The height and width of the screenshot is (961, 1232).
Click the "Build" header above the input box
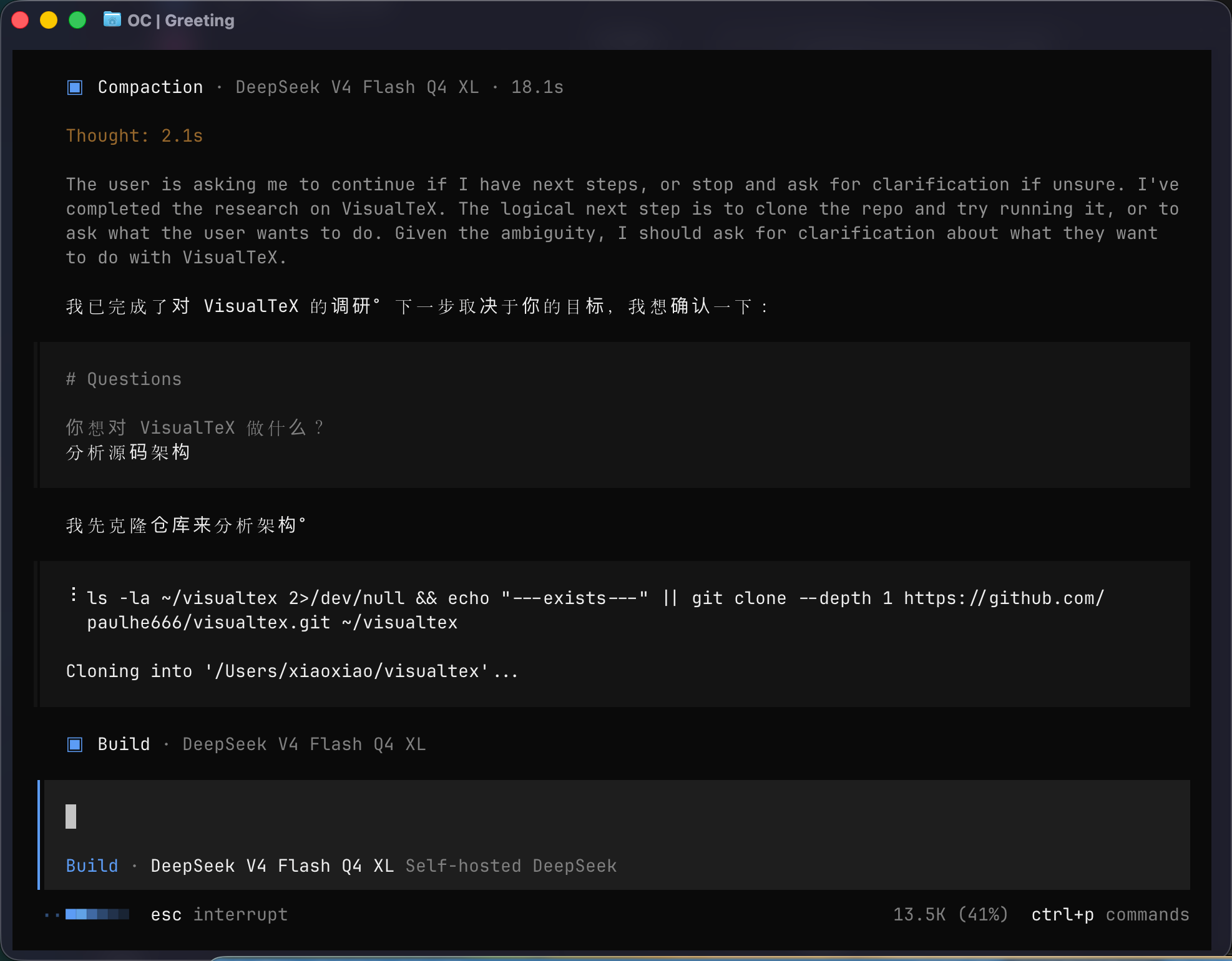[x=124, y=744]
